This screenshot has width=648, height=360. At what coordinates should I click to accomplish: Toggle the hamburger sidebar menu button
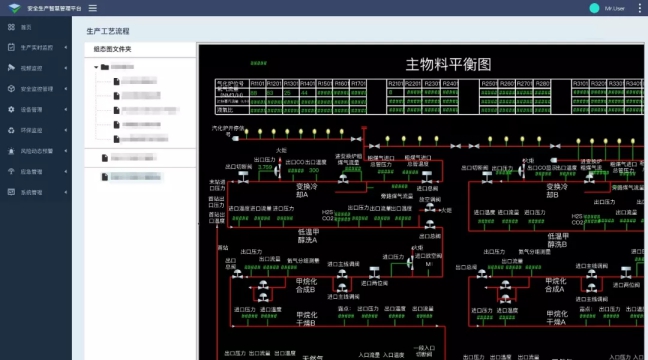[x=93, y=8]
